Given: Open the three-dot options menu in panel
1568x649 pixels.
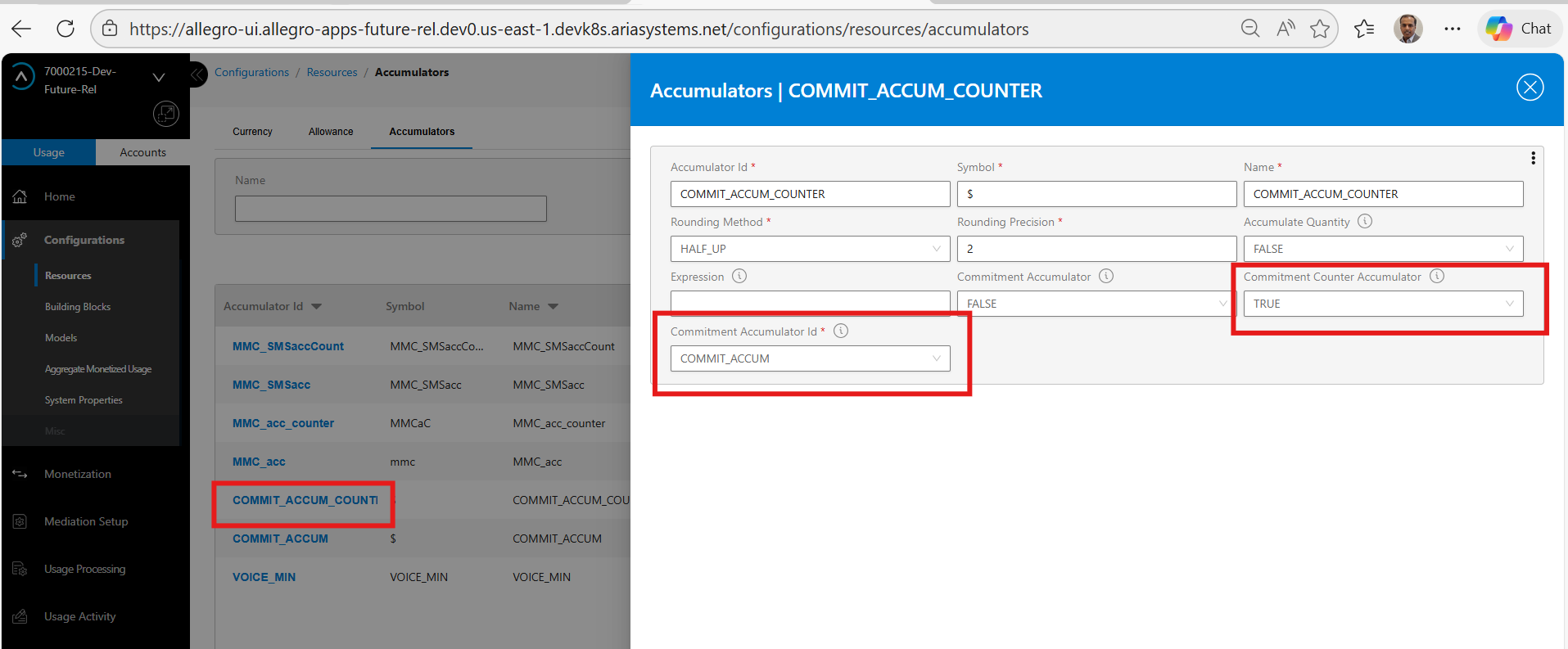Looking at the screenshot, I should pyautogui.click(x=1533, y=158).
